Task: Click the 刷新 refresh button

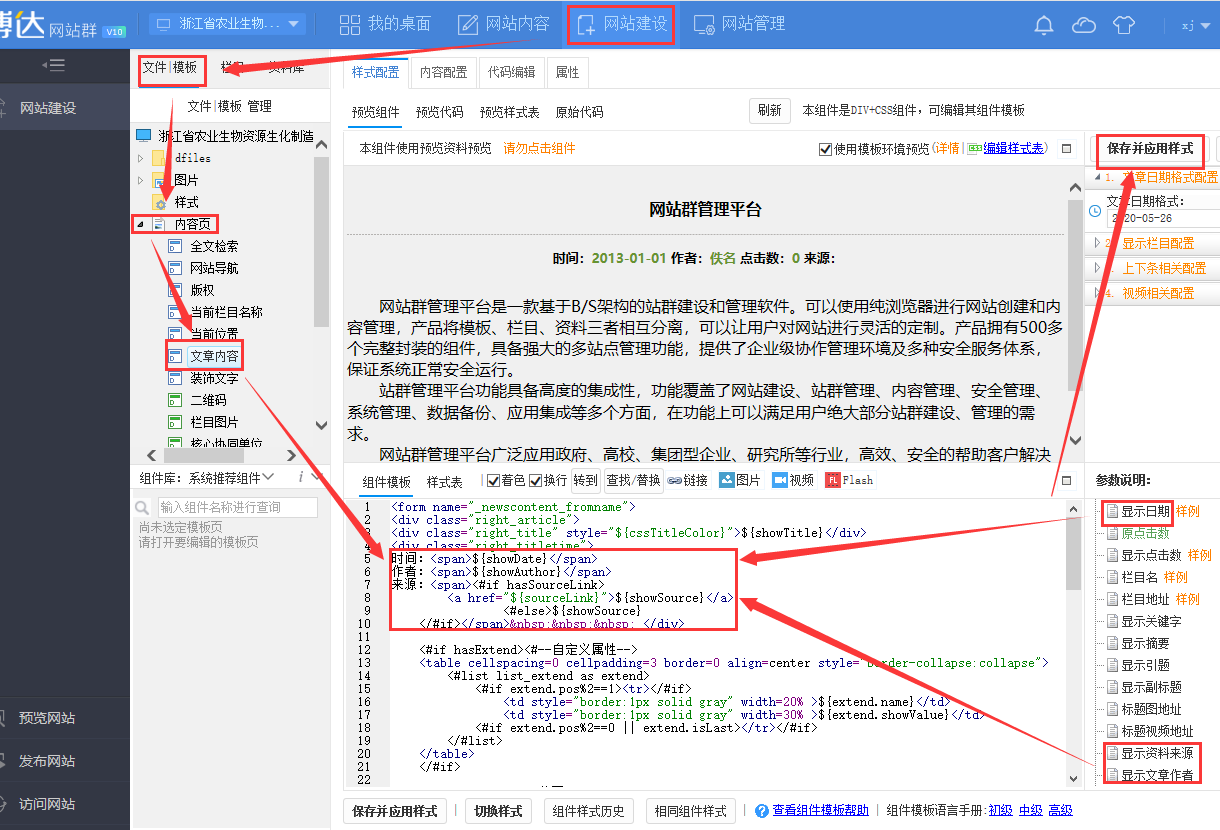Action: [770, 111]
